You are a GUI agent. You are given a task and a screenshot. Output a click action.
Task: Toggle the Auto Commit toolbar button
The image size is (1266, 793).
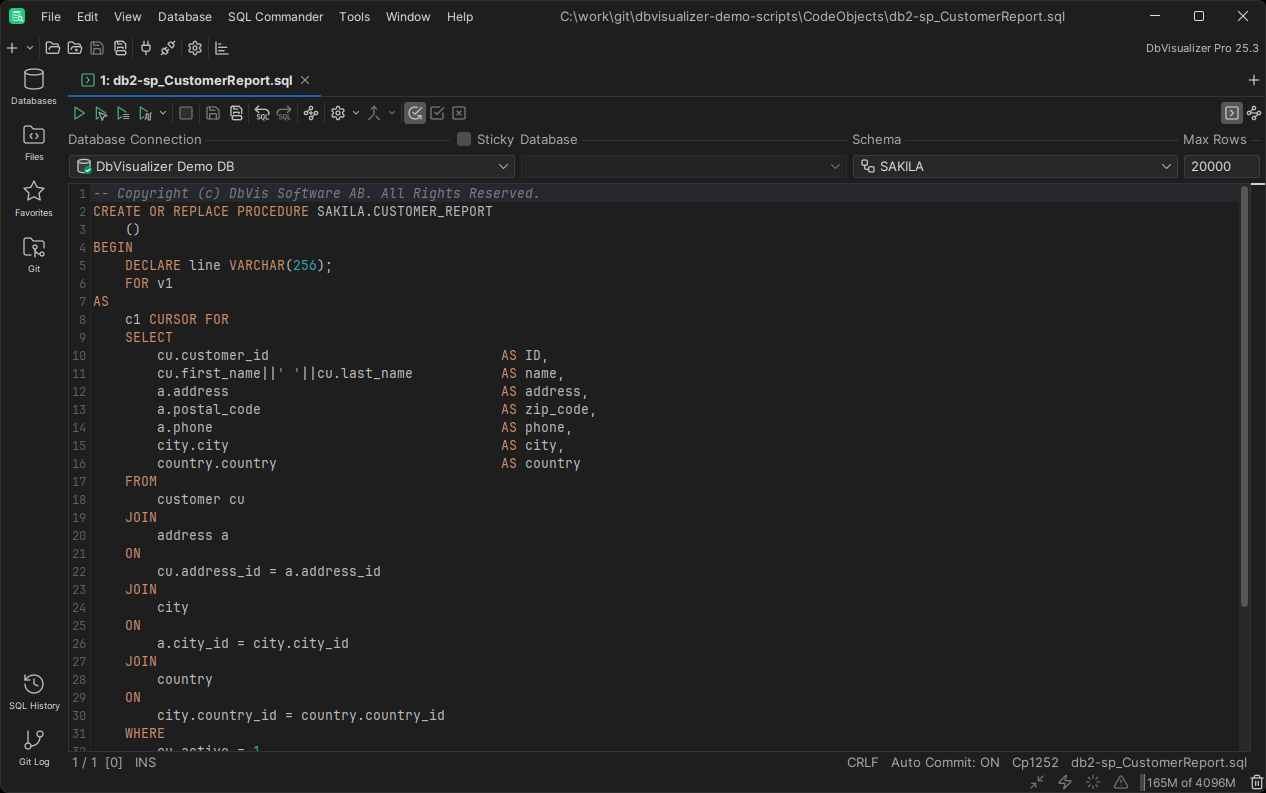(x=414, y=113)
